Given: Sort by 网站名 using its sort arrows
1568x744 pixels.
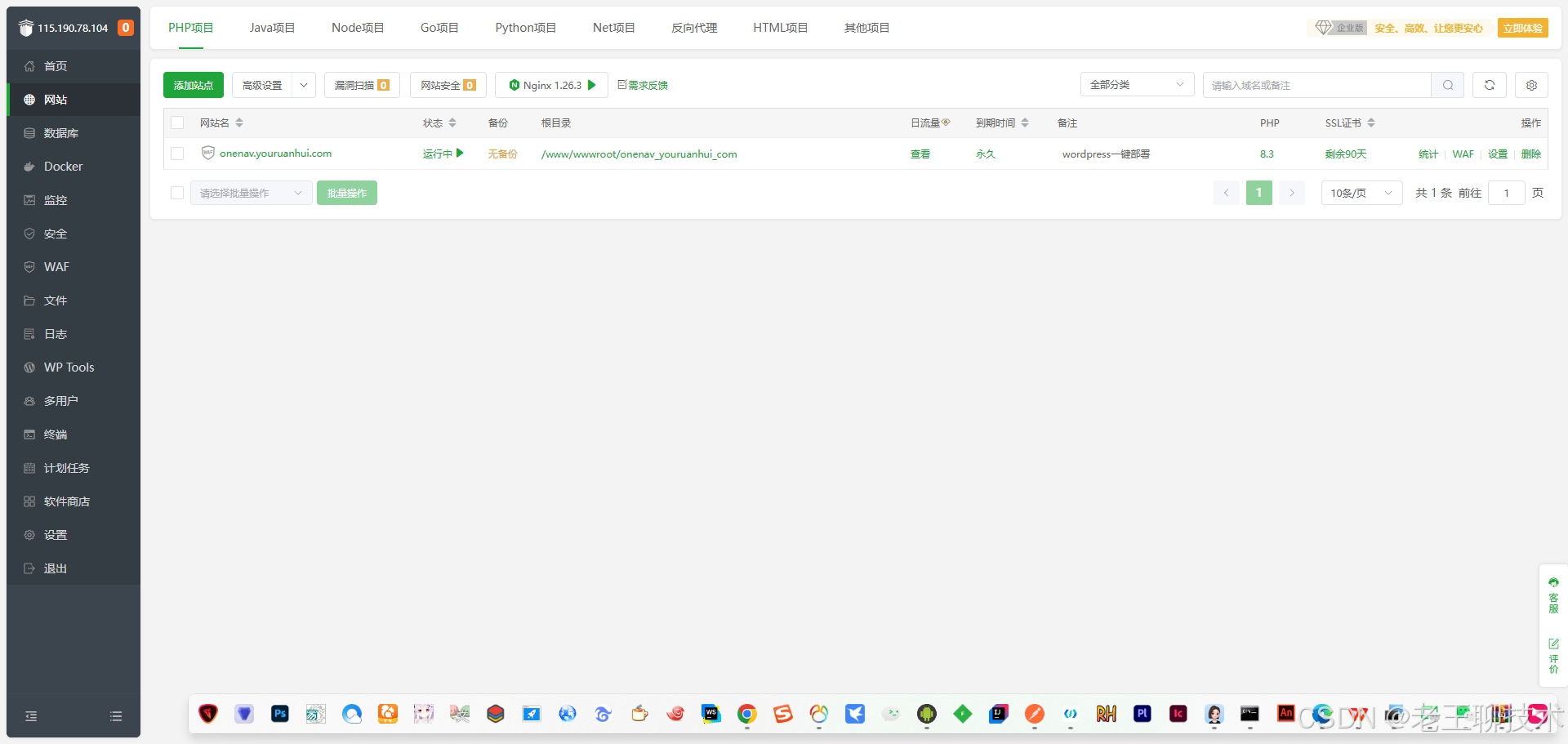Looking at the screenshot, I should pyautogui.click(x=239, y=123).
